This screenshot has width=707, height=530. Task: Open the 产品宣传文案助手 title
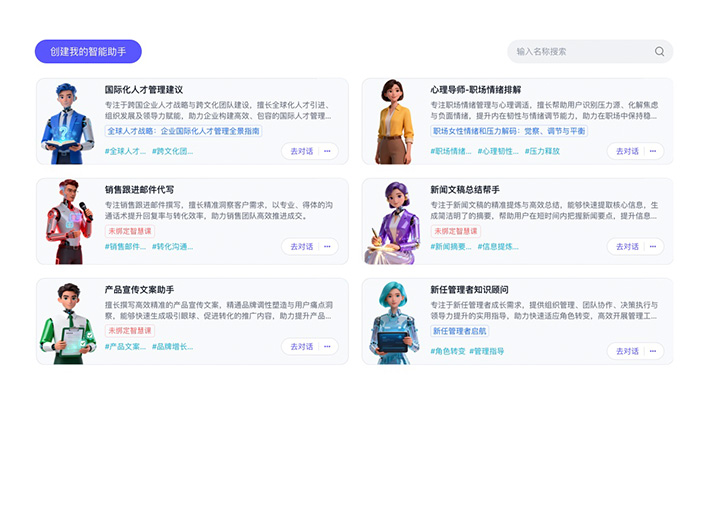coord(139,290)
